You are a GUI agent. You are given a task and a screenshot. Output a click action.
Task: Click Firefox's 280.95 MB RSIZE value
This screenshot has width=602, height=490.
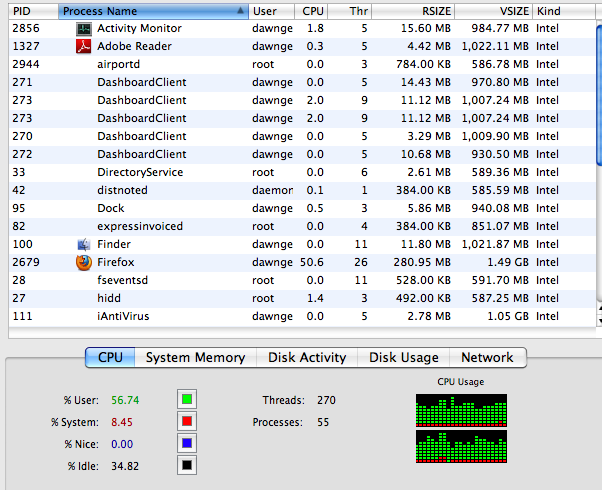tap(422, 262)
